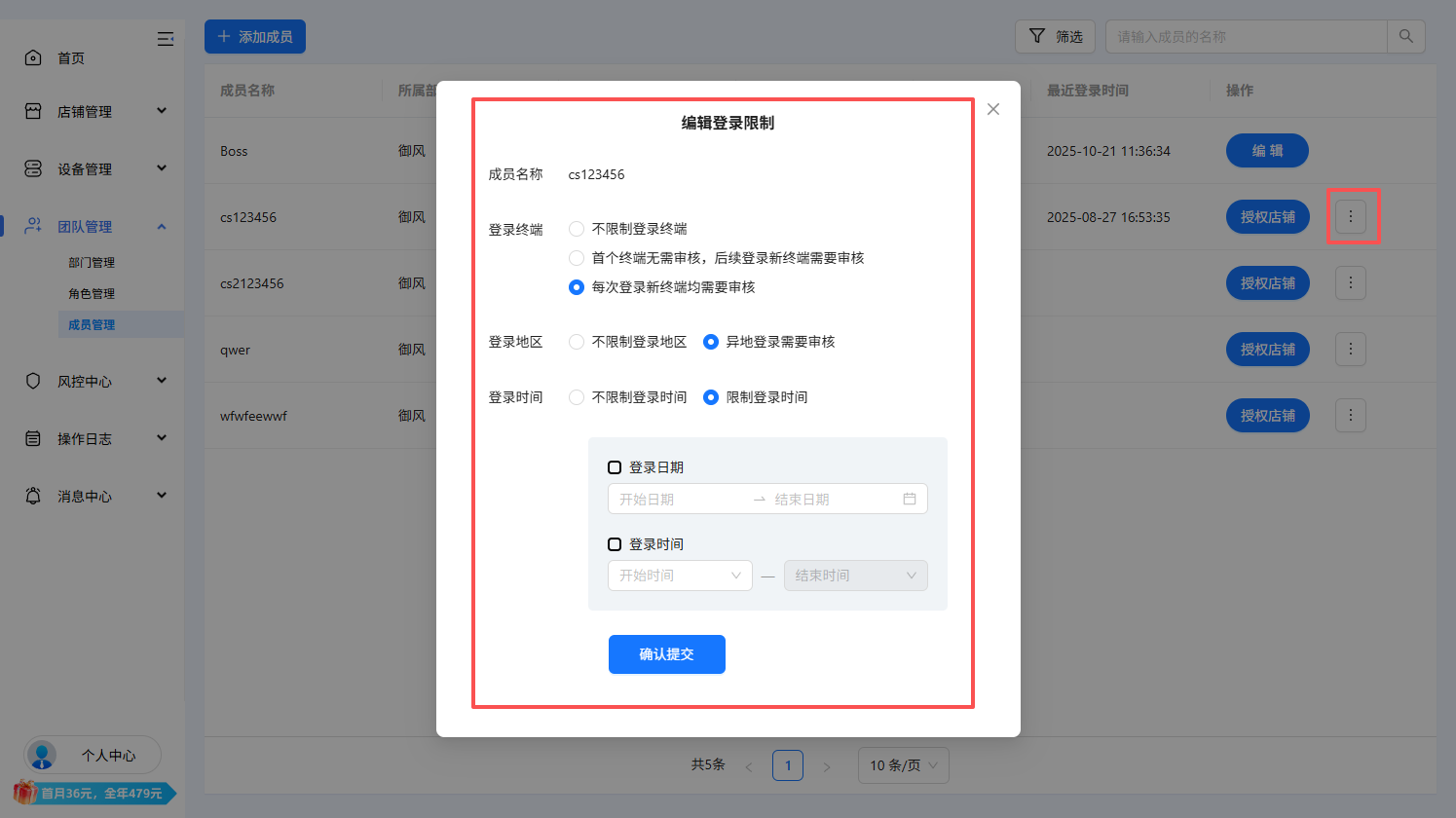Enable the 登录日期 checkbox
The image size is (1456, 818).
point(615,466)
